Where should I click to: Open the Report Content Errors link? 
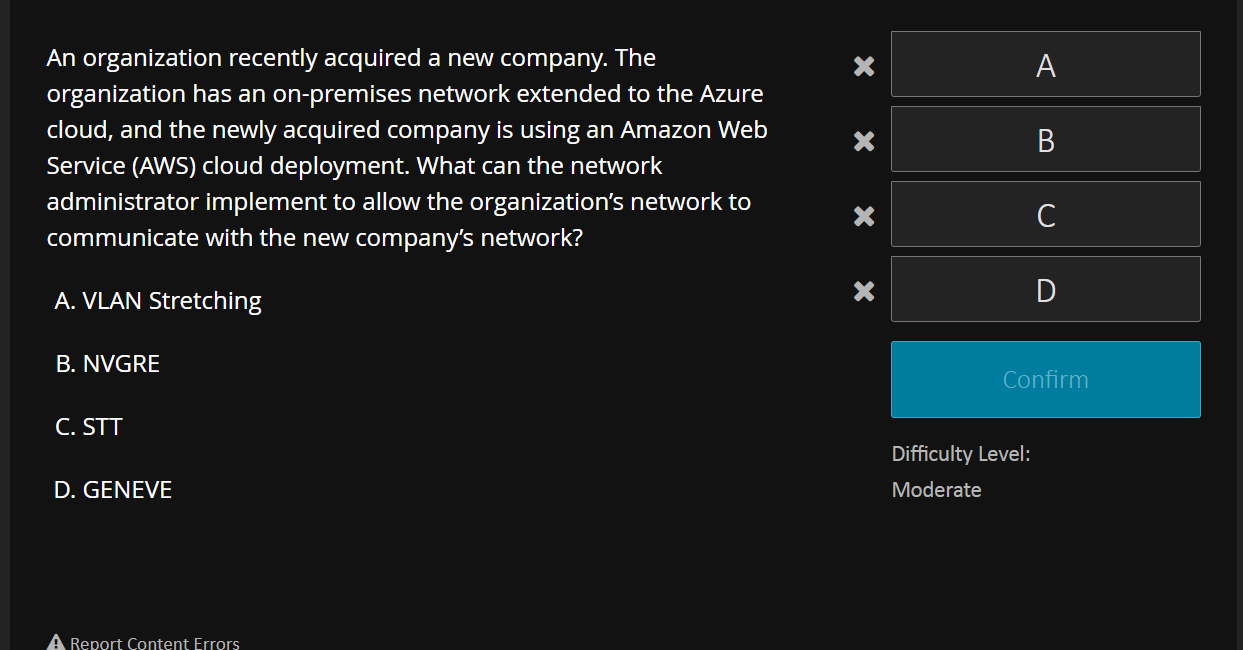coord(154,643)
